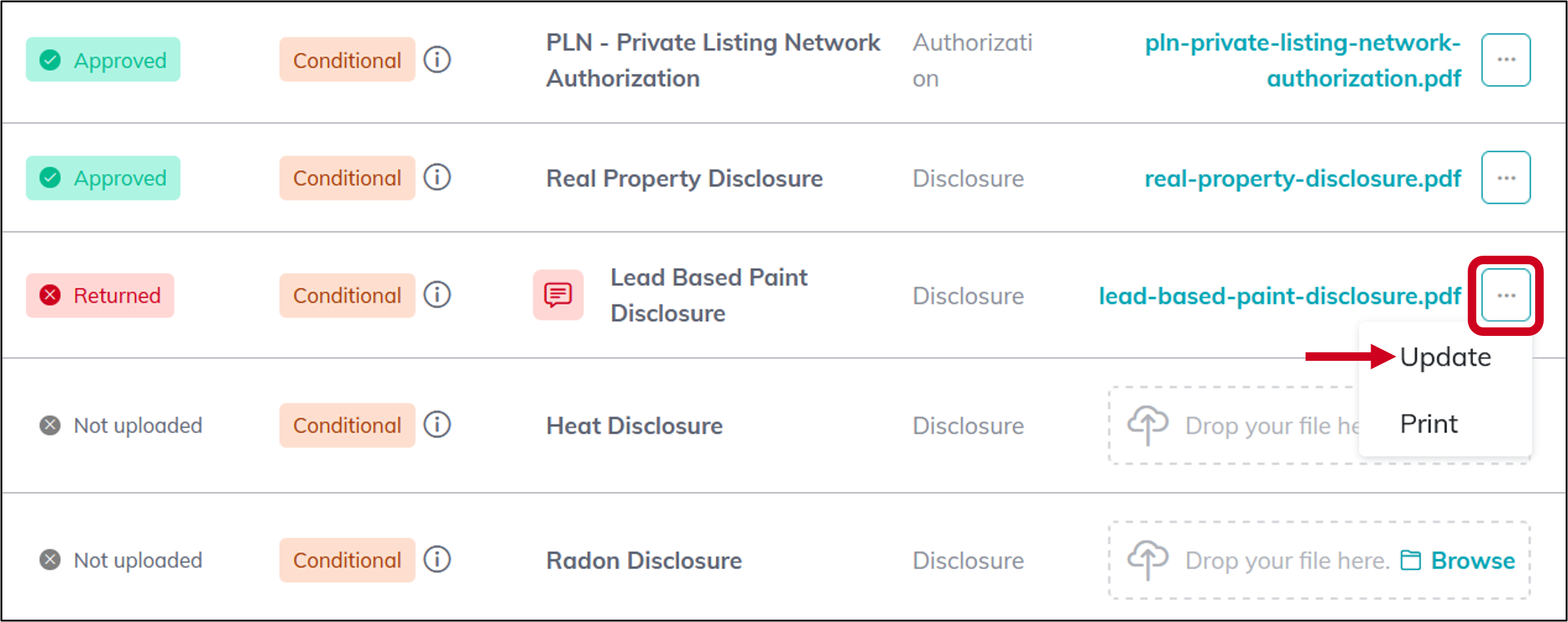Click info icon in Heat Disclosure row
The image size is (1568, 622).
pos(437,425)
